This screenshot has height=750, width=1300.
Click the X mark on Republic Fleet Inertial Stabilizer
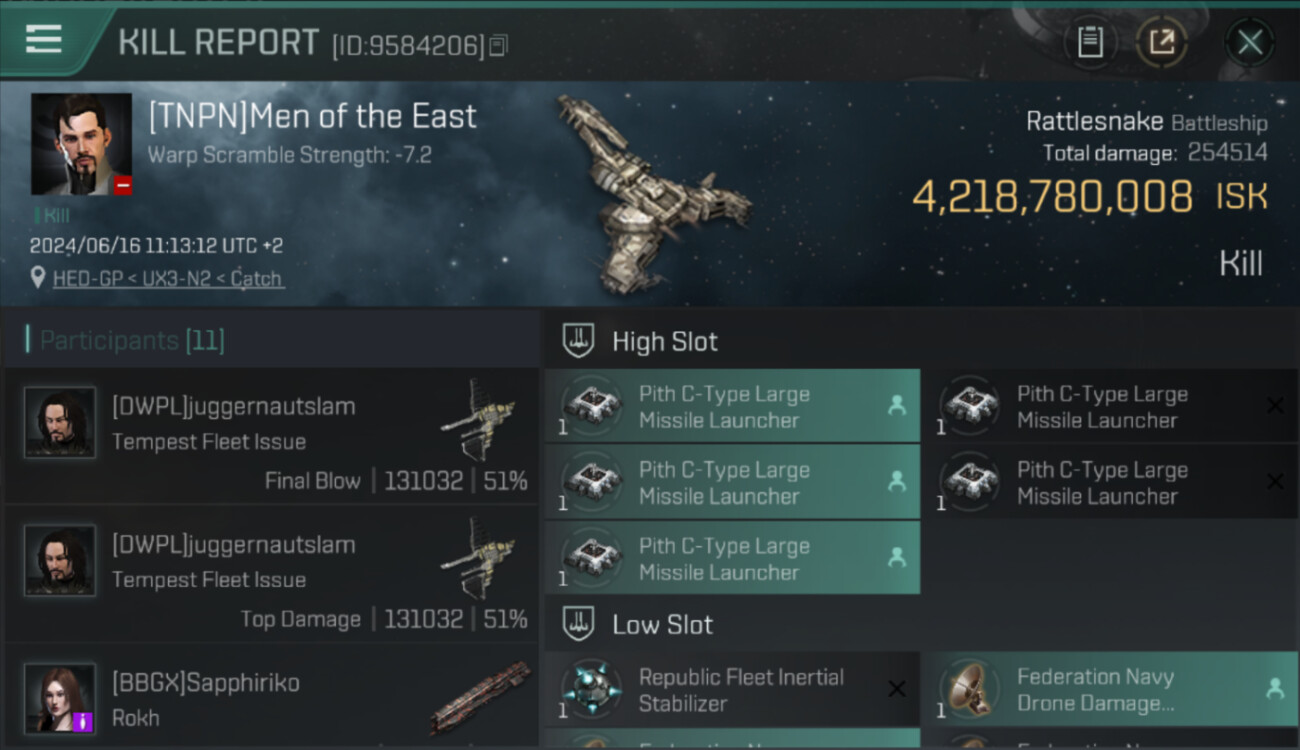(896, 689)
